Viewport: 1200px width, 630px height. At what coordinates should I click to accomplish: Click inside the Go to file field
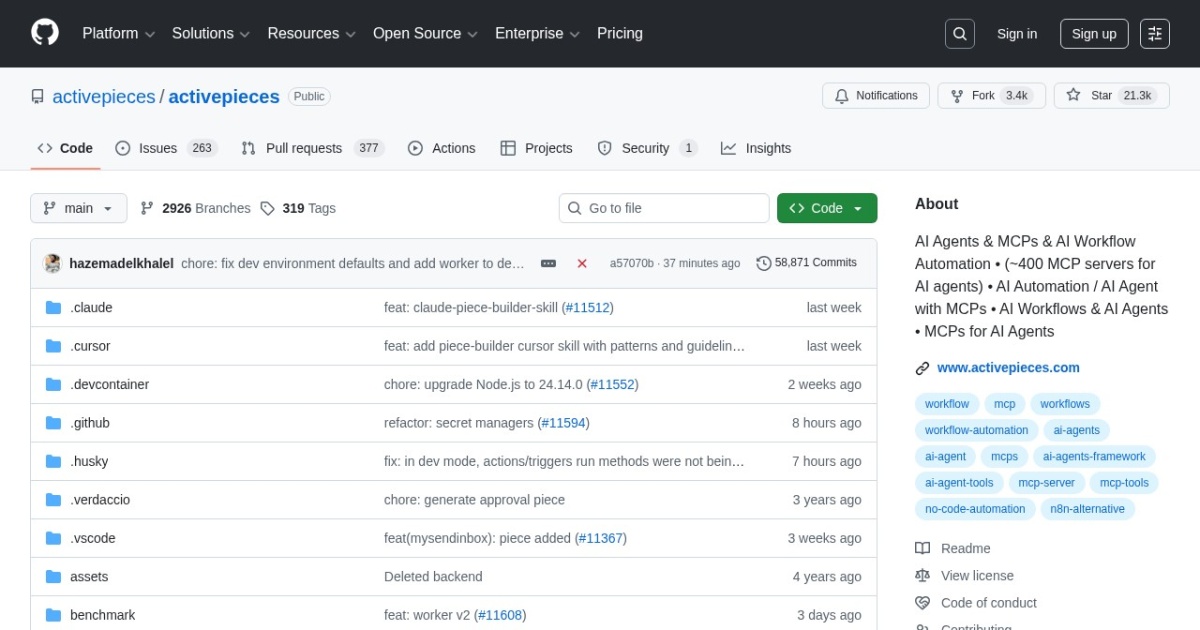(663, 207)
